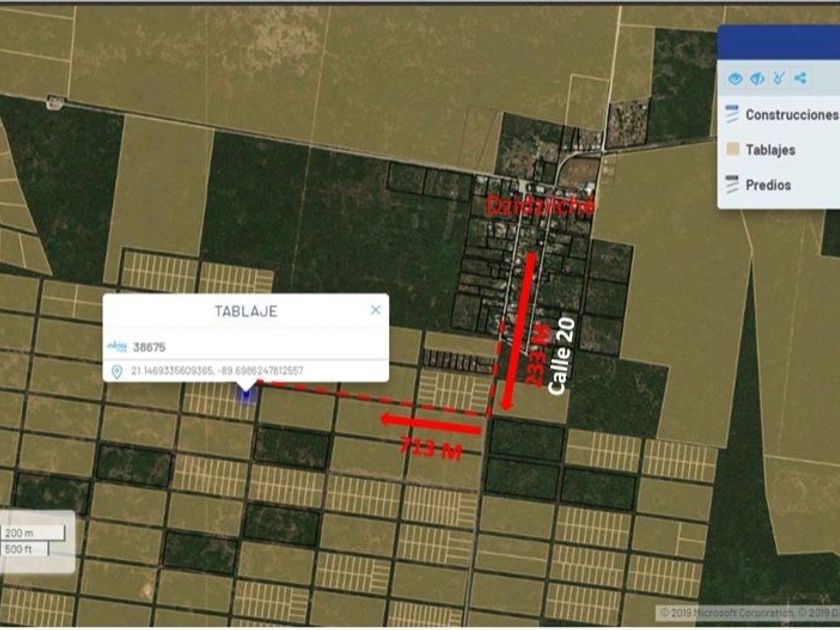Click the hide-layers crossed eye icon
The image size is (840, 630).
click(757, 79)
